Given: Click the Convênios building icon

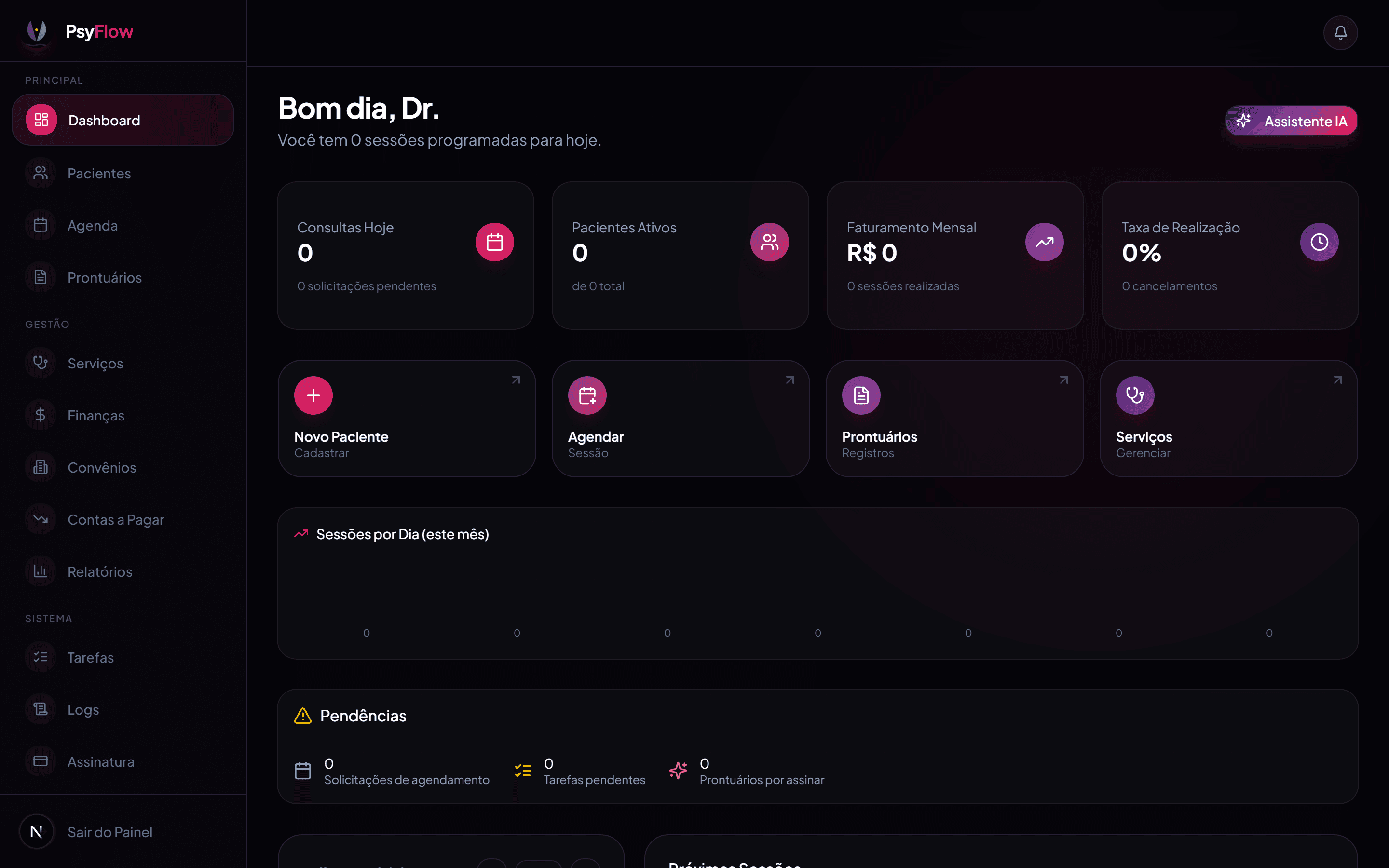Looking at the screenshot, I should click(x=40, y=467).
